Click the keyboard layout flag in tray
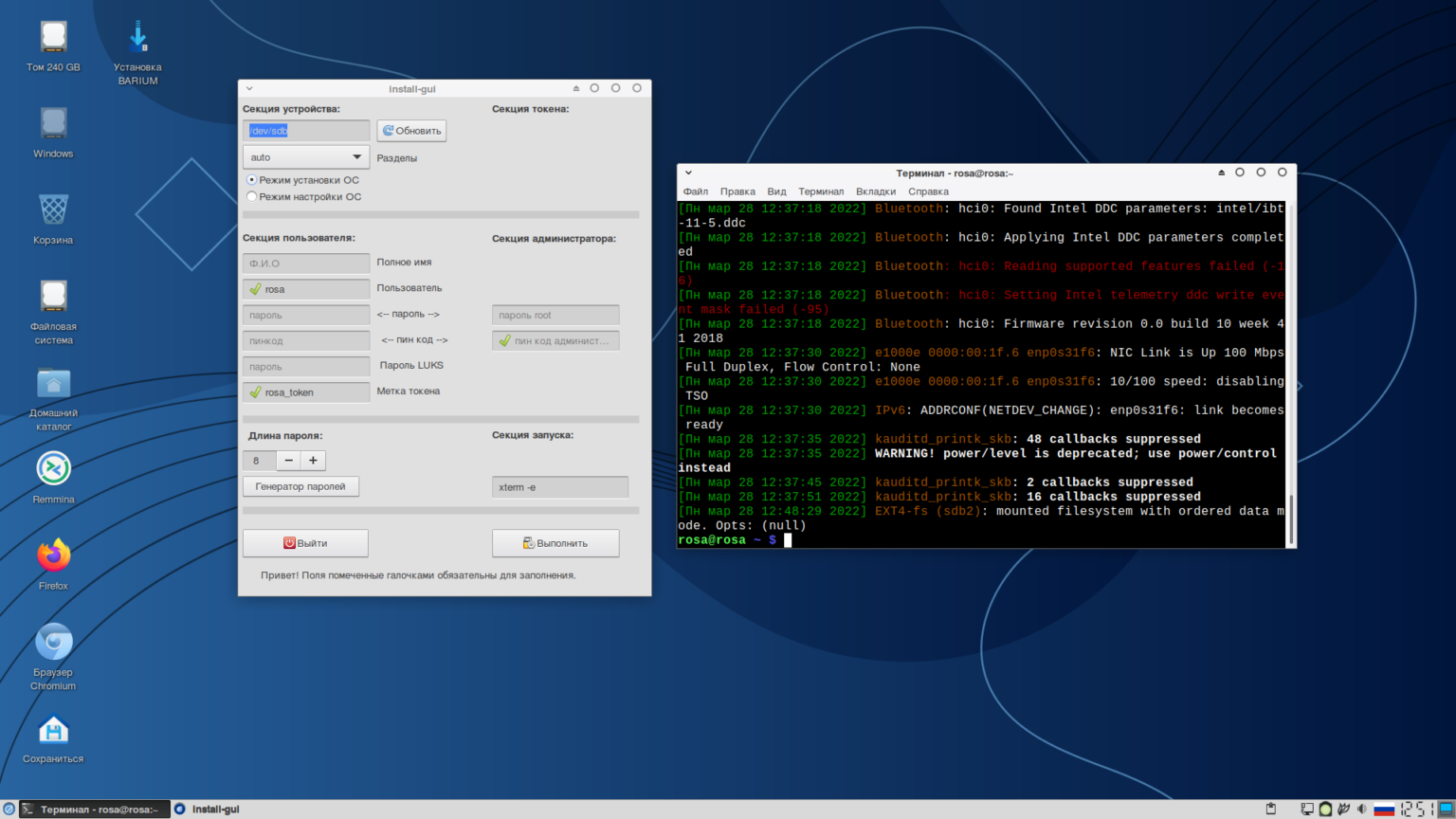This screenshot has height=819, width=1456. click(x=1384, y=810)
